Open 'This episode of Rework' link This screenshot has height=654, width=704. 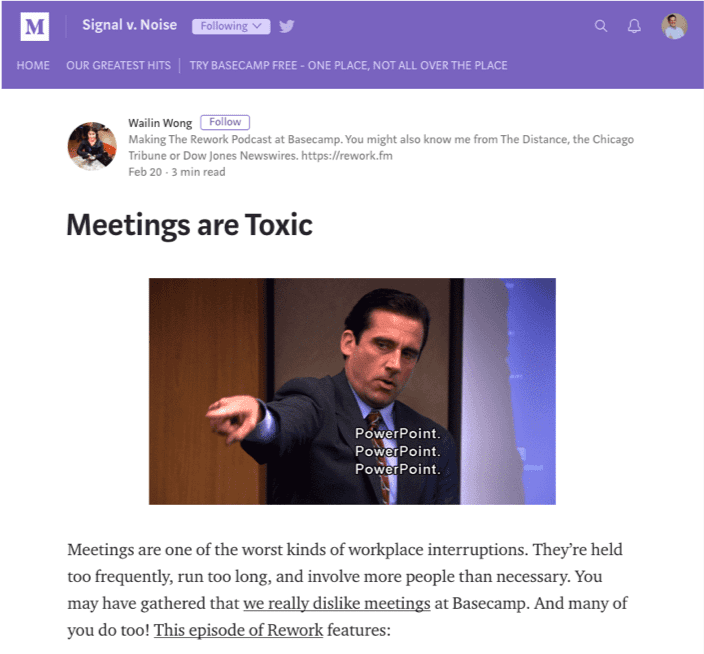tap(238, 630)
